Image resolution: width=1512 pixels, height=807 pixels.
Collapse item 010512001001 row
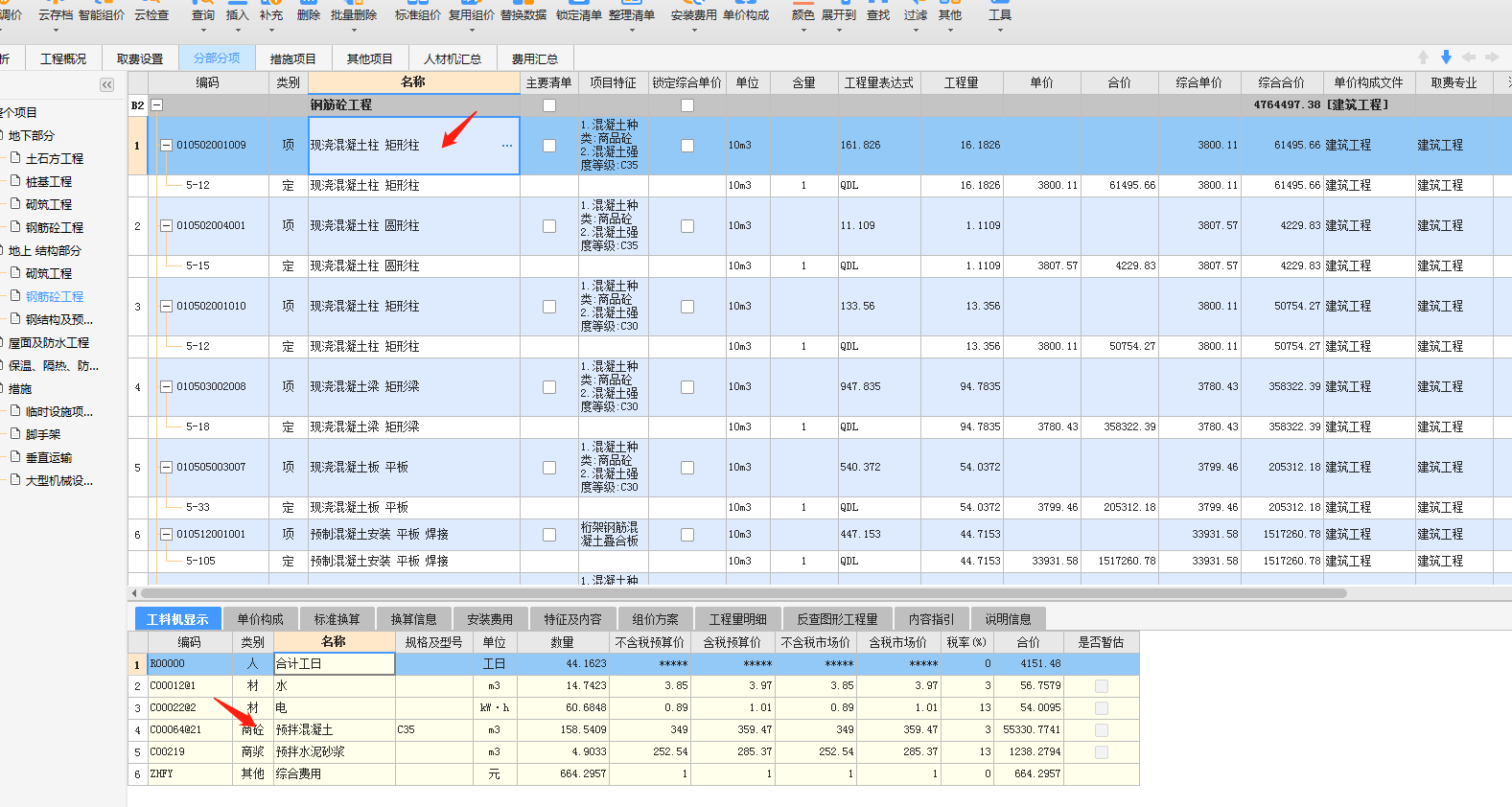click(x=166, y=535)
